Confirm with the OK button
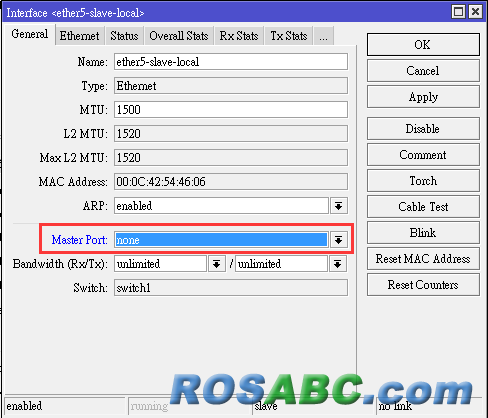The image size is (488, 418). [423, 44]
